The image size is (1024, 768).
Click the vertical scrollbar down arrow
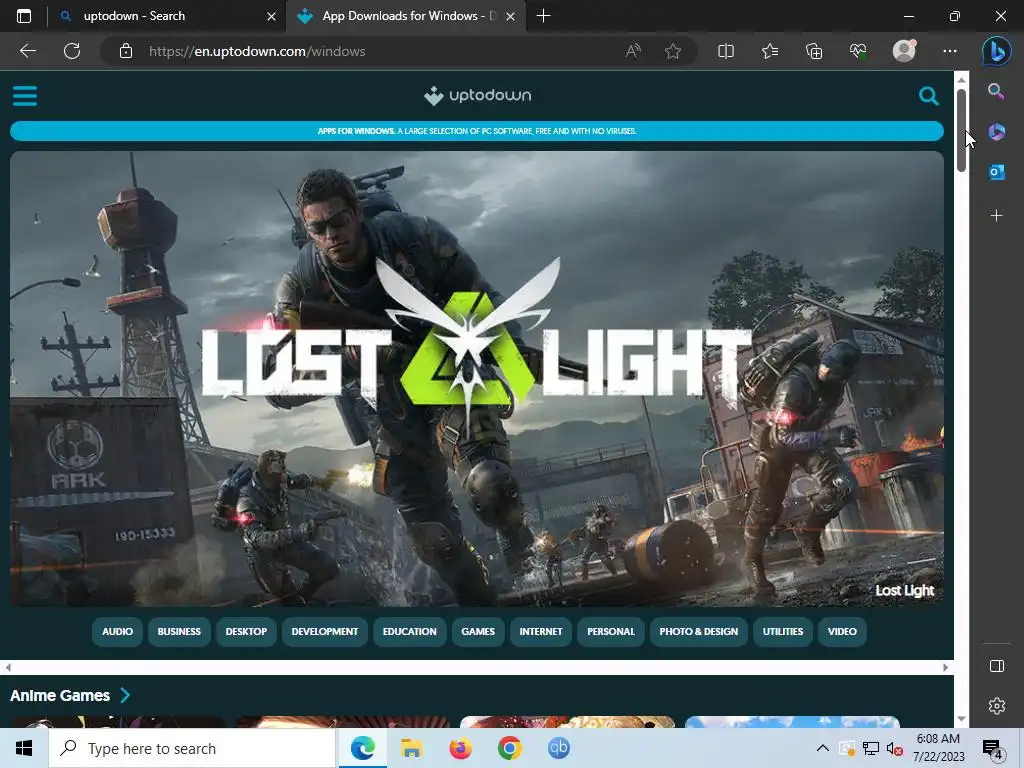pos(961,719)
